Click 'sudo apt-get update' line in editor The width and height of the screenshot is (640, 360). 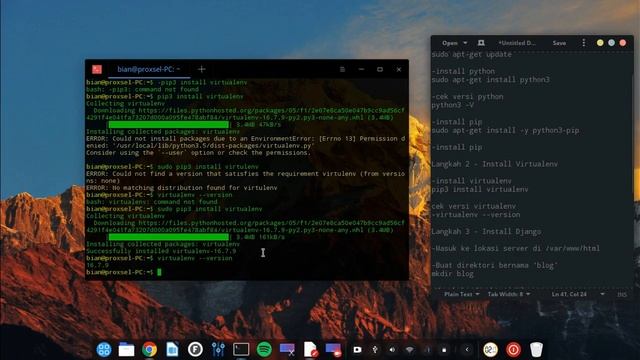click(x=471, y=54)
